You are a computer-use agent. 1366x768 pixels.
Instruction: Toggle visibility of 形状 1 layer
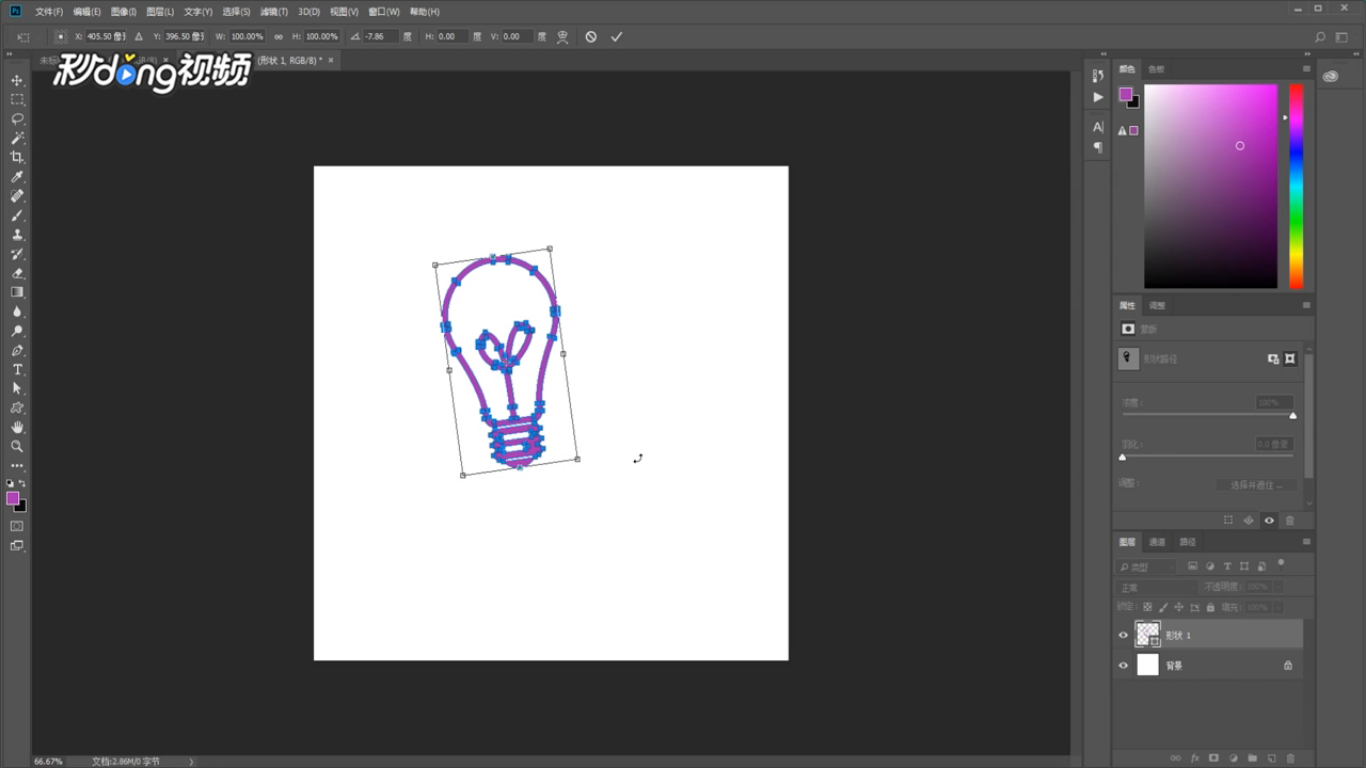point(1123,635)
